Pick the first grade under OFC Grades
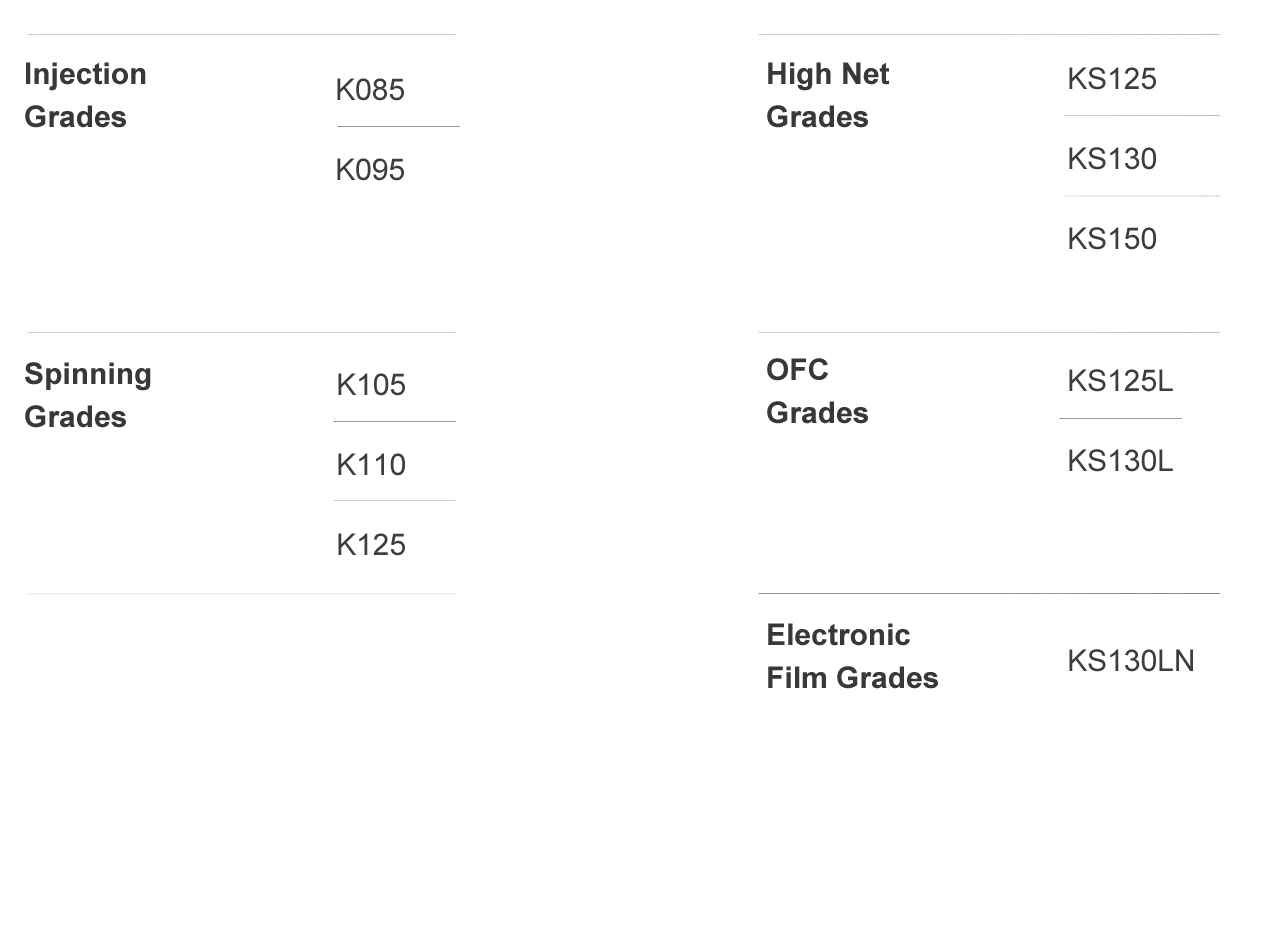The image size is (1276, 935). [1120, 381]
